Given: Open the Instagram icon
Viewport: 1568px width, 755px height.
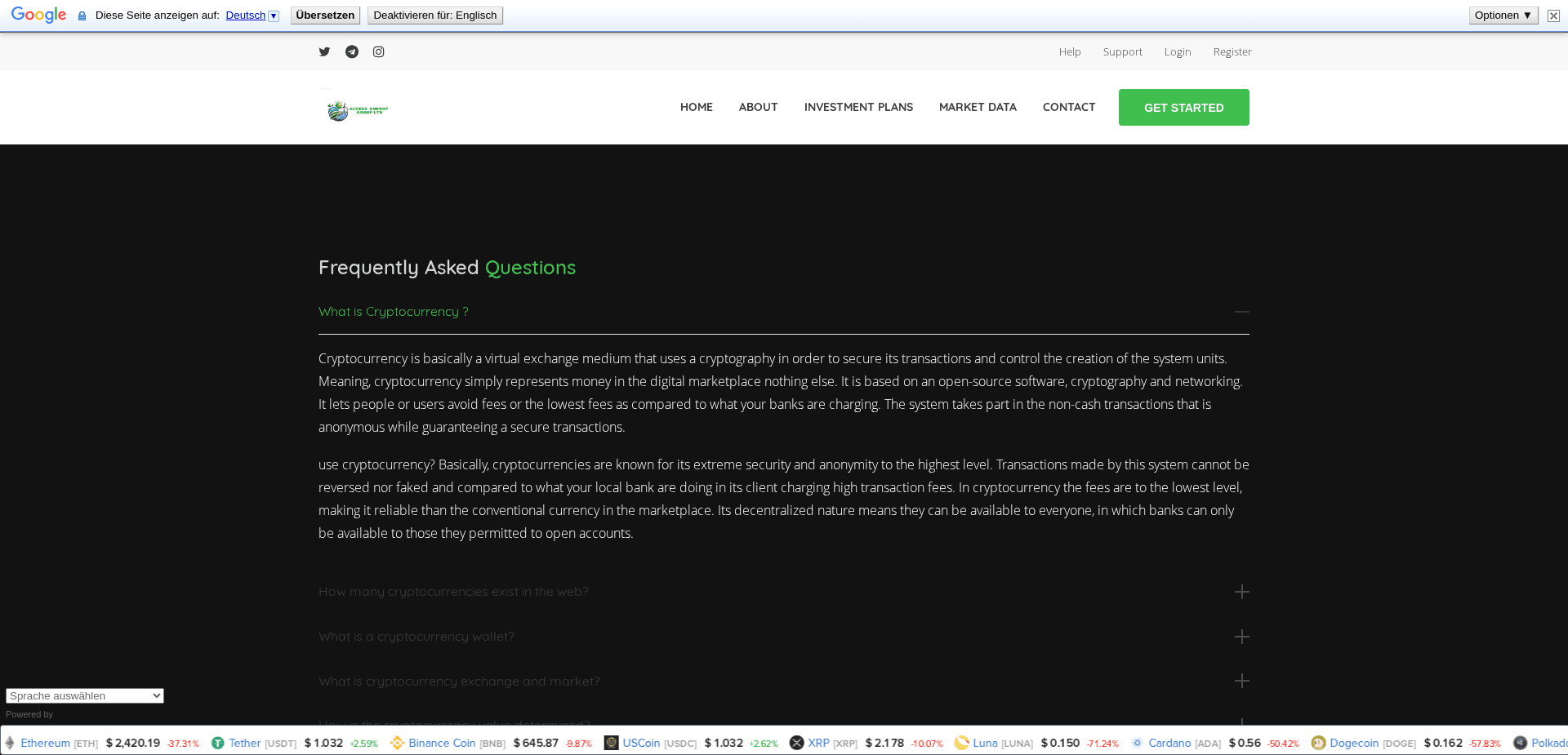Looking at the screenshot, I should (x=378, y=51).
